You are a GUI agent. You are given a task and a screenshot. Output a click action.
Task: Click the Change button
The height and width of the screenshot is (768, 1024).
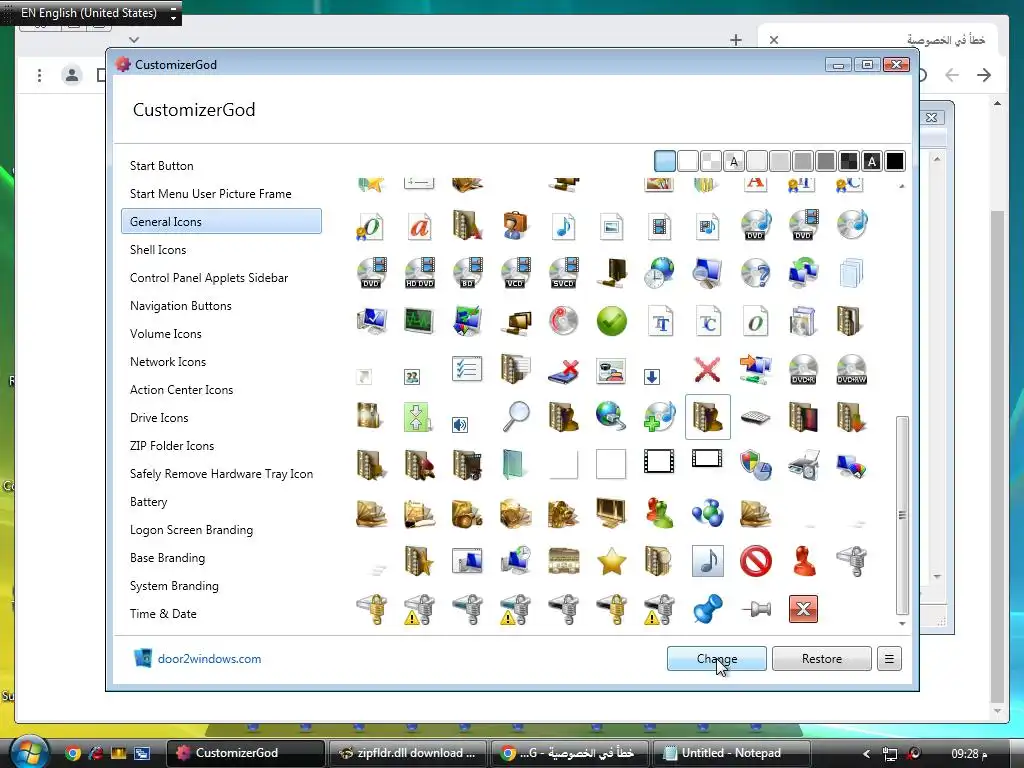716,658
